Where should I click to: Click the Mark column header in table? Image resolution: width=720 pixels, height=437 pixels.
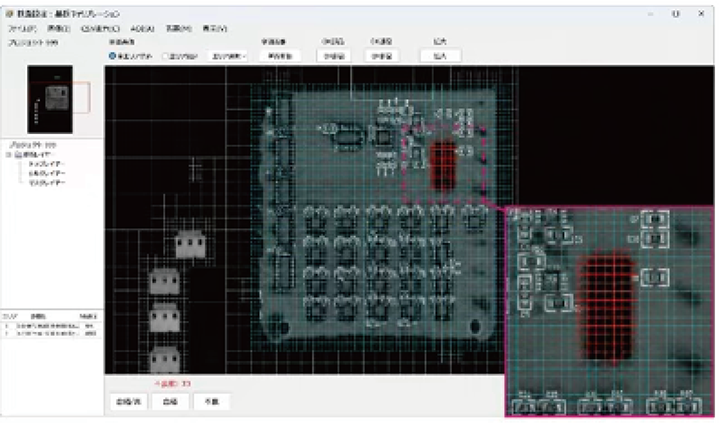[88, 316]
